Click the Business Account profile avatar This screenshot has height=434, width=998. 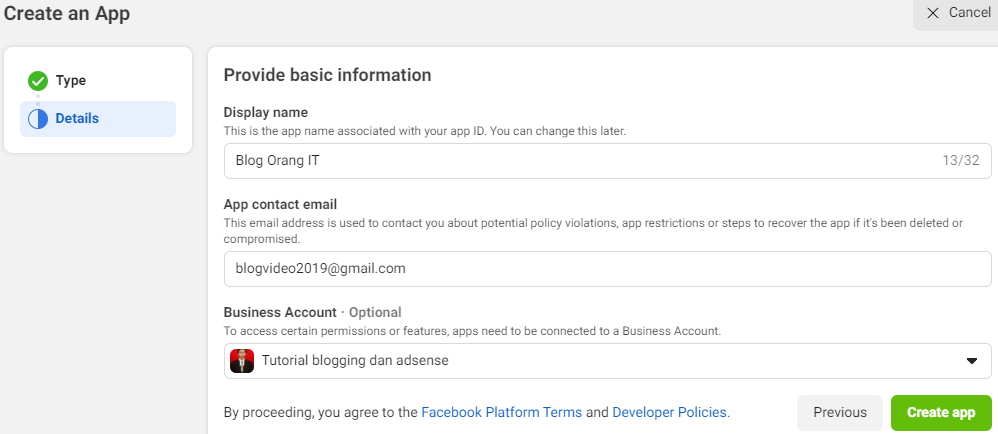point(242,361)
